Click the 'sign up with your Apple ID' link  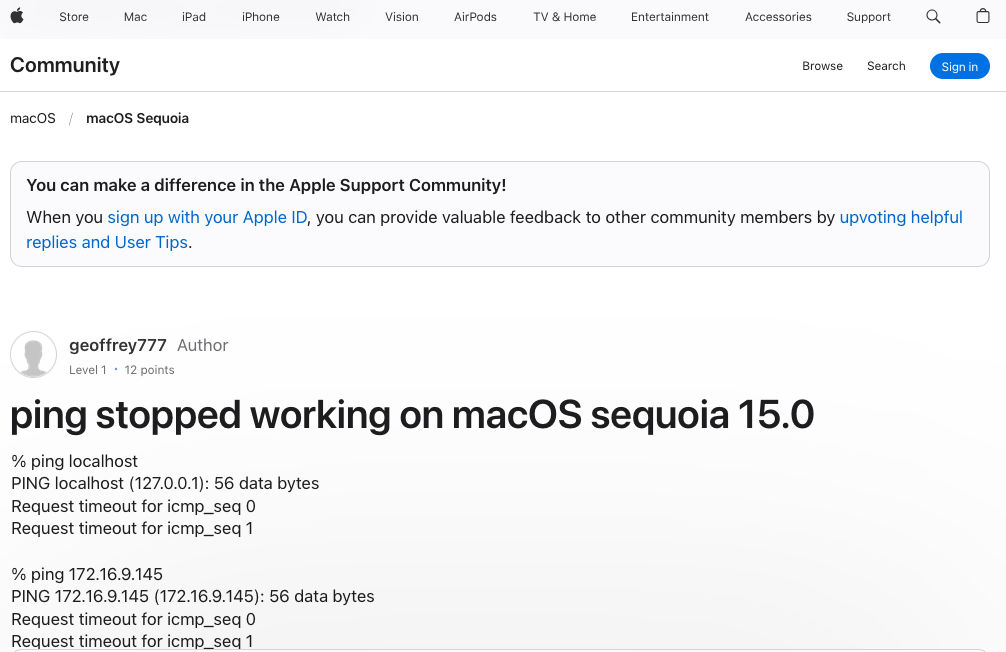(x=207, y=217)
